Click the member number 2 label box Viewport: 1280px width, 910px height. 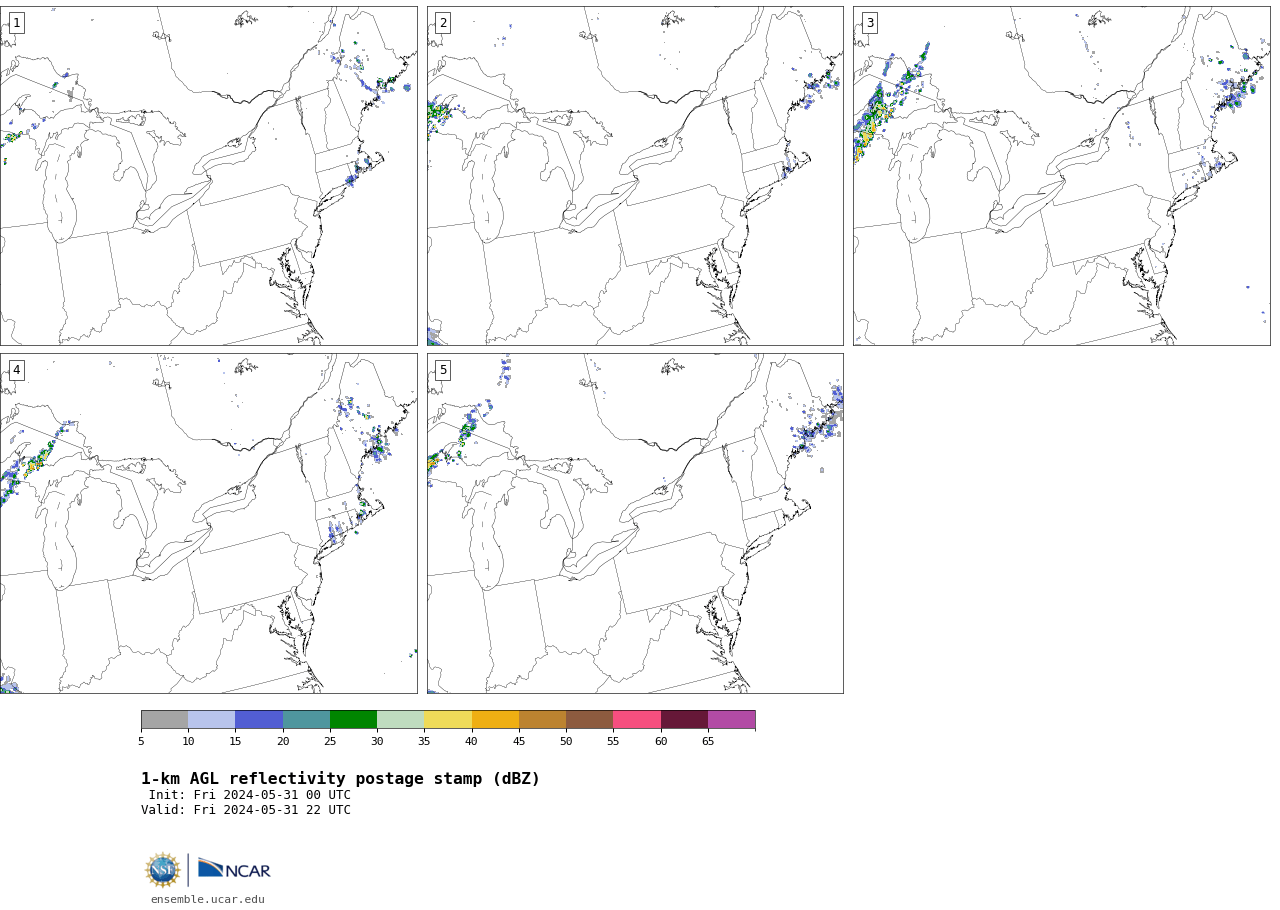point(443,23)
